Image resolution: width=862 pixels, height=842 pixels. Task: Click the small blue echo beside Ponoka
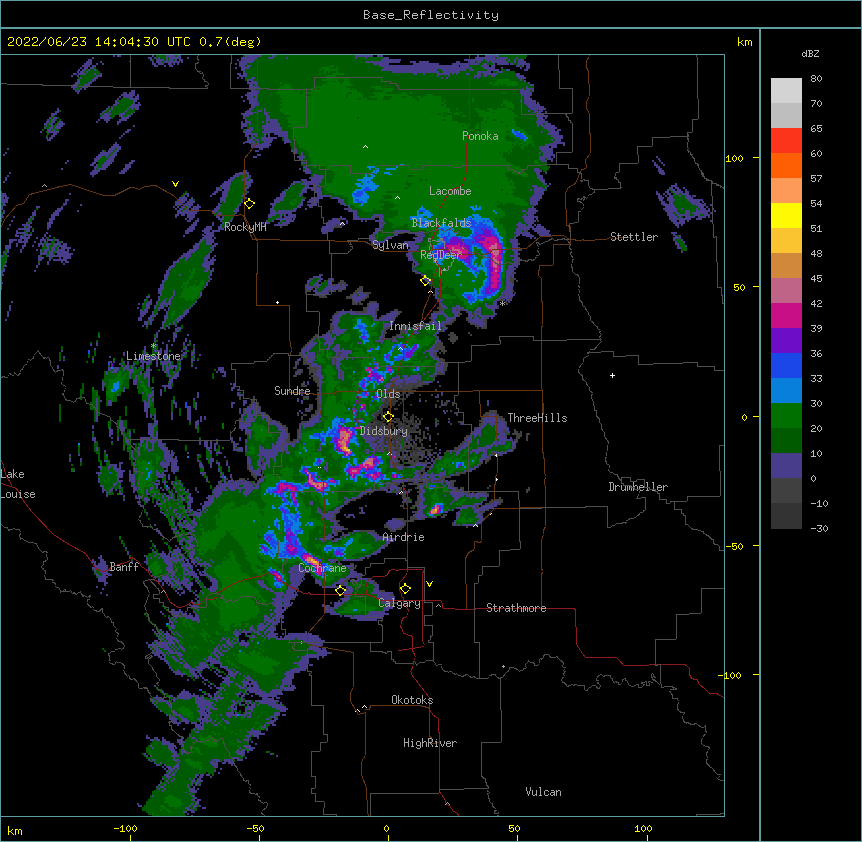point(520,134)
